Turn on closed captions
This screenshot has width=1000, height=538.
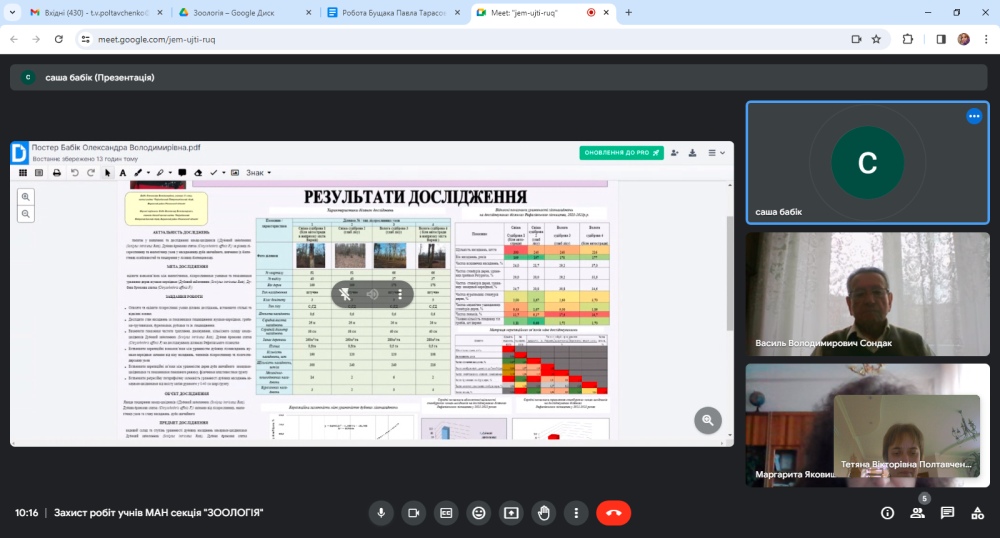446,513
